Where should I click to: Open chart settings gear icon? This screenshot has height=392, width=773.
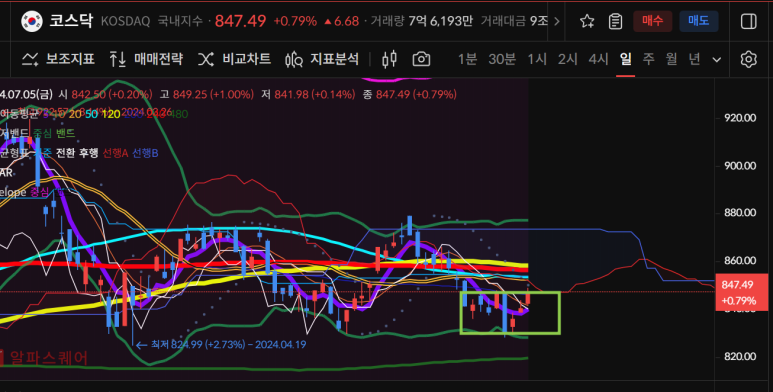click(x=748, y=59)
